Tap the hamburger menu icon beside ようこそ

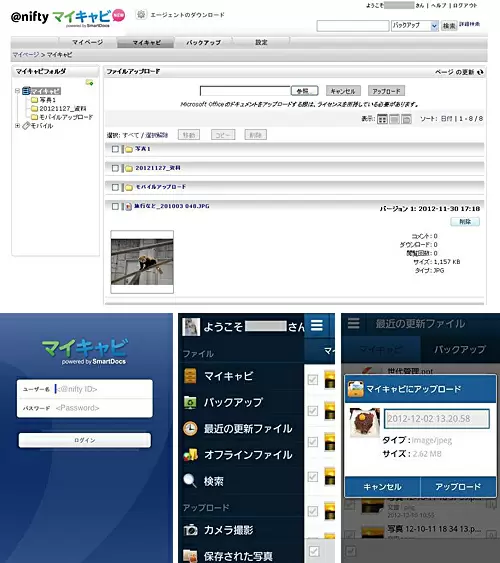tap(316, 326)
